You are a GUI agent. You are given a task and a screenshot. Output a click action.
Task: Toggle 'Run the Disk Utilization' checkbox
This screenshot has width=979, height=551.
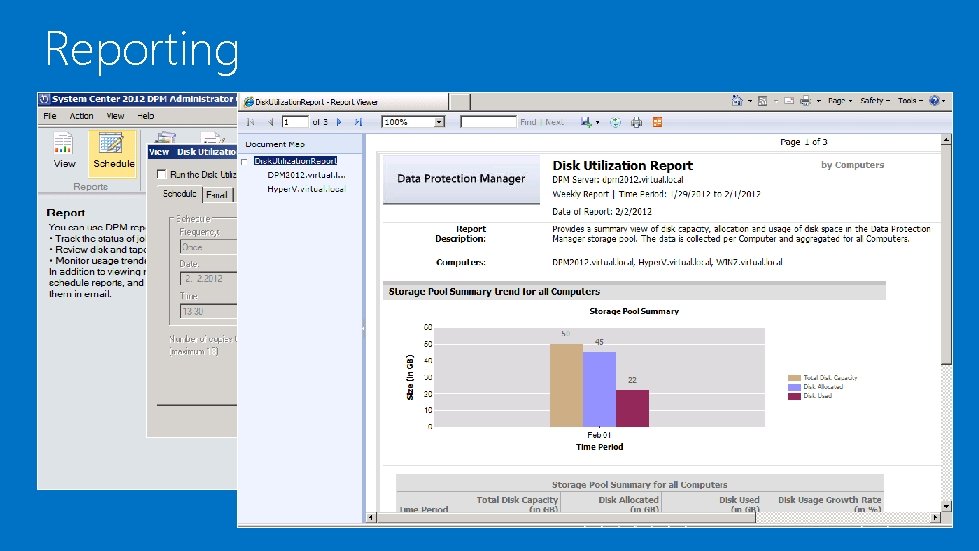[x=162, y=174]
